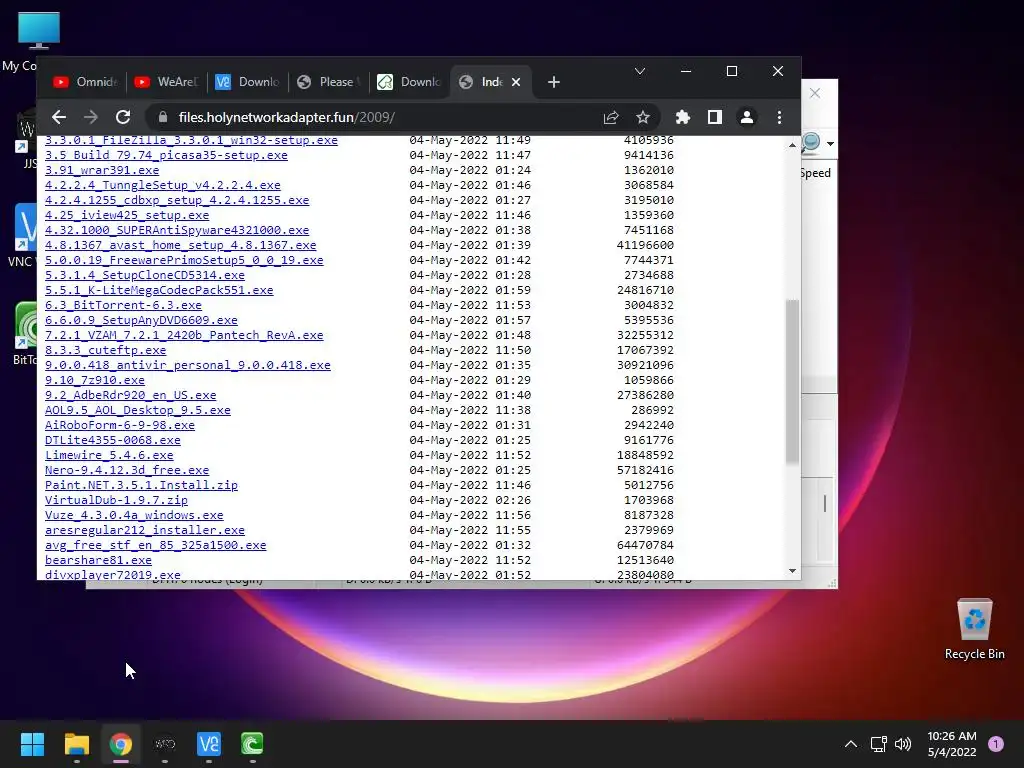The height and width of the screenshot is (768, 1024).
Task: Share this page icon in address bar
Action: 611,118
